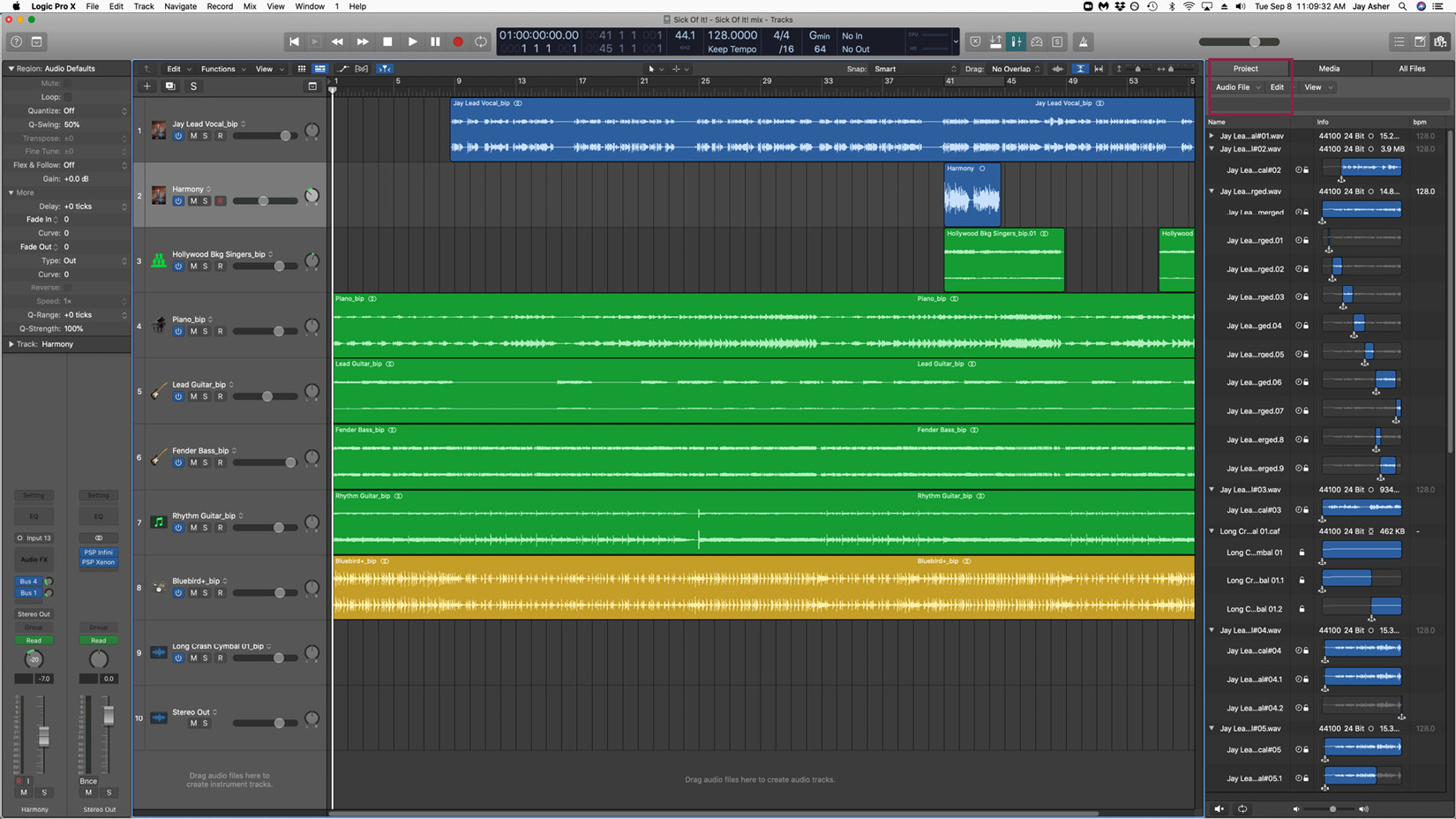Screen dimensions: 1456x819
Task: Open the Mixer from control bar icon
Action: tap(1017, 41)
